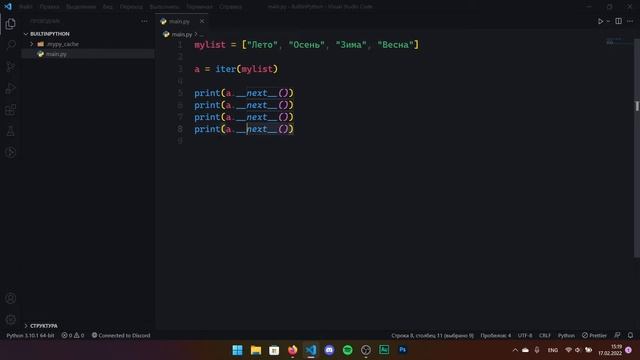Open Wi-Fi network tray icon
This screenshot has height=360, width=640.
click(568, 350)
